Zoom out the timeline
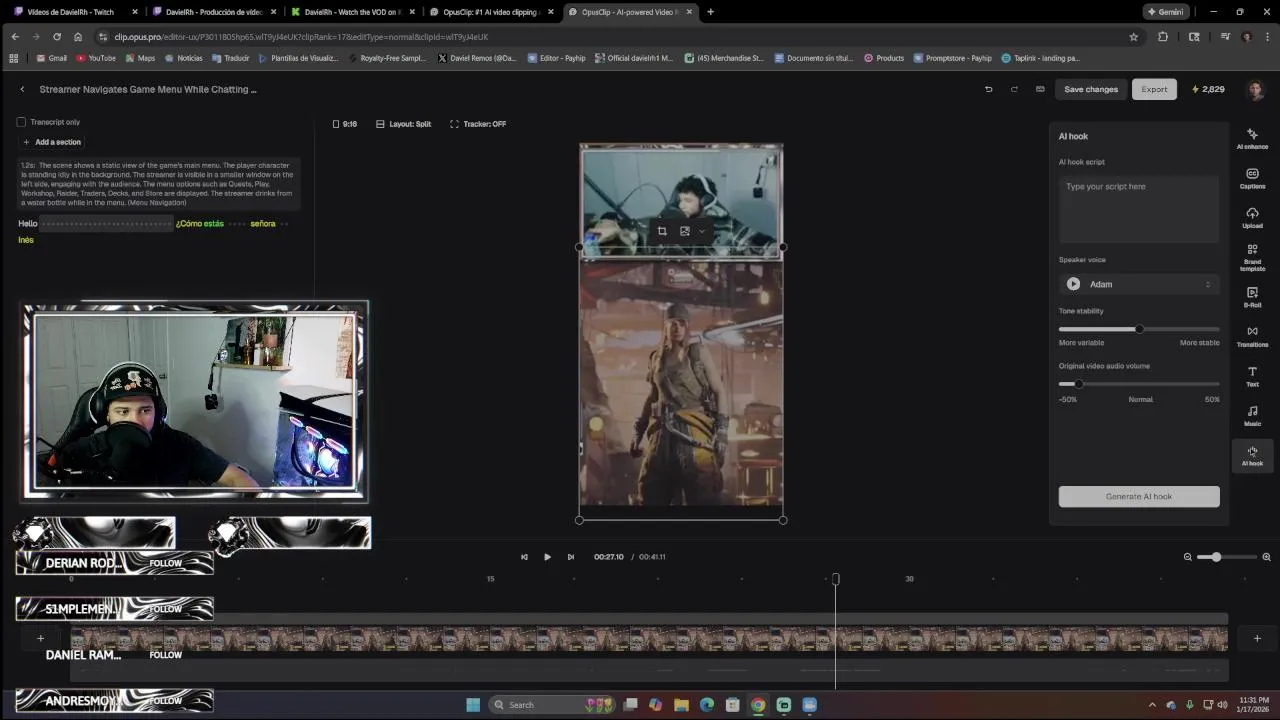 1188,557
